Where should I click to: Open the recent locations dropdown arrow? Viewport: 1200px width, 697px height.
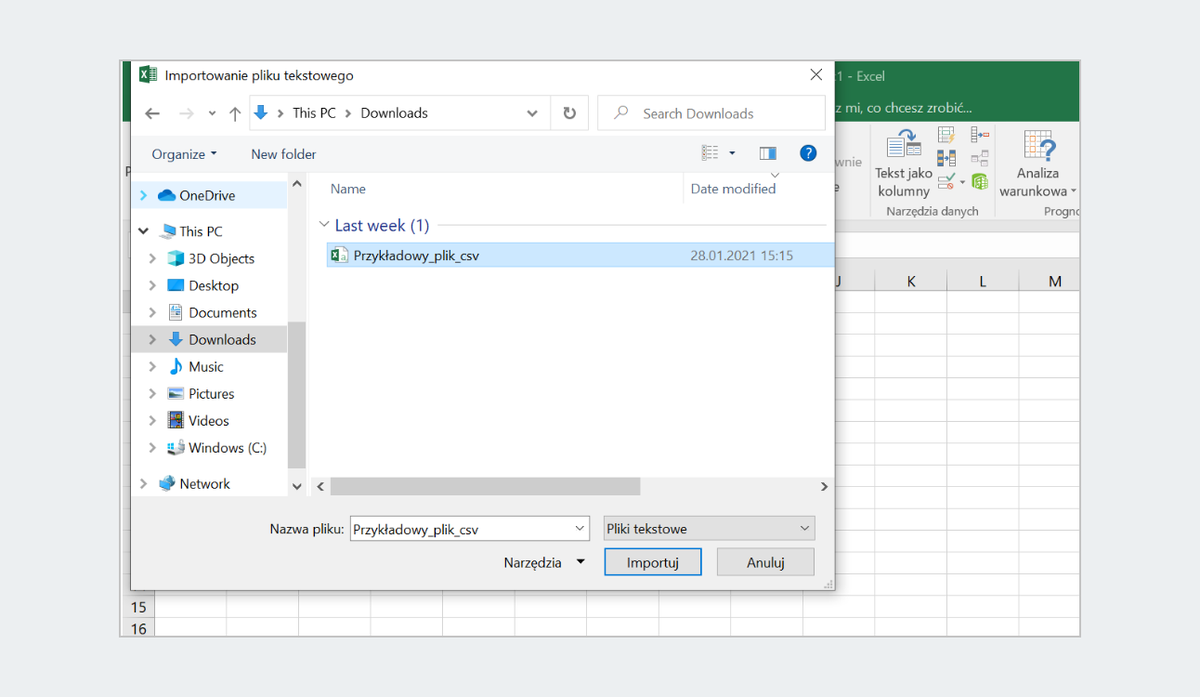(x=212, y=114)
